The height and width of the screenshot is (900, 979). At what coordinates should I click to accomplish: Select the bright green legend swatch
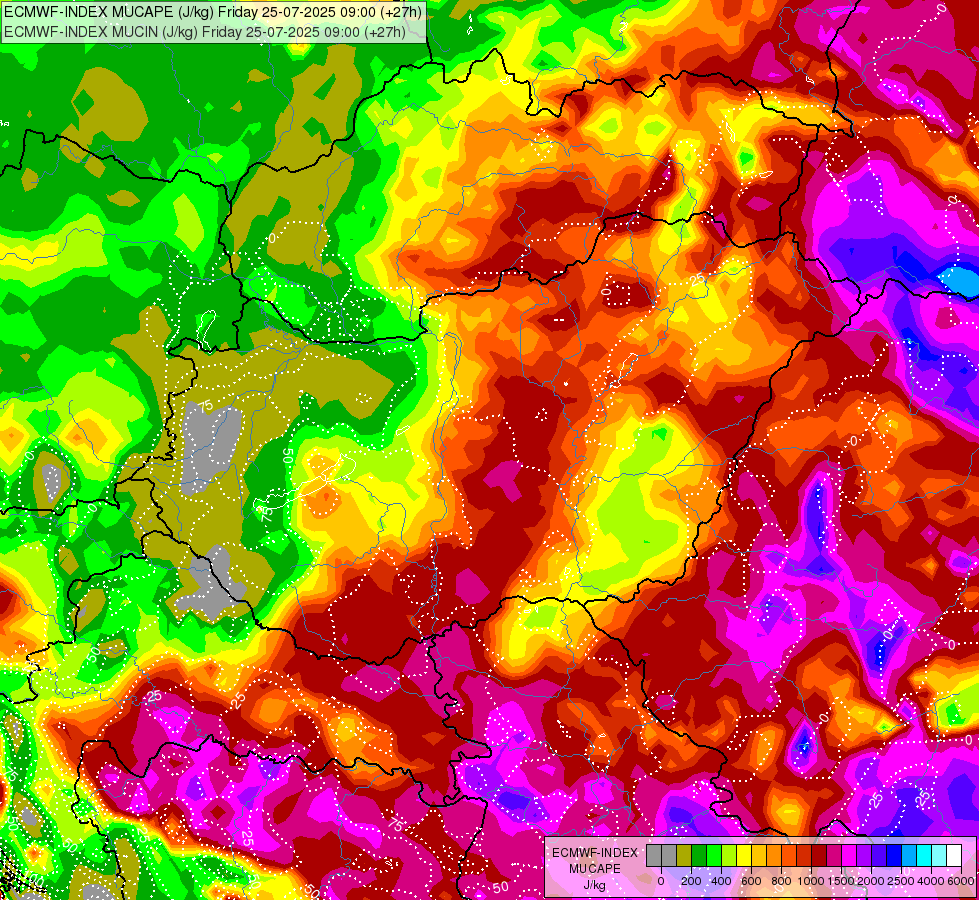714,855
